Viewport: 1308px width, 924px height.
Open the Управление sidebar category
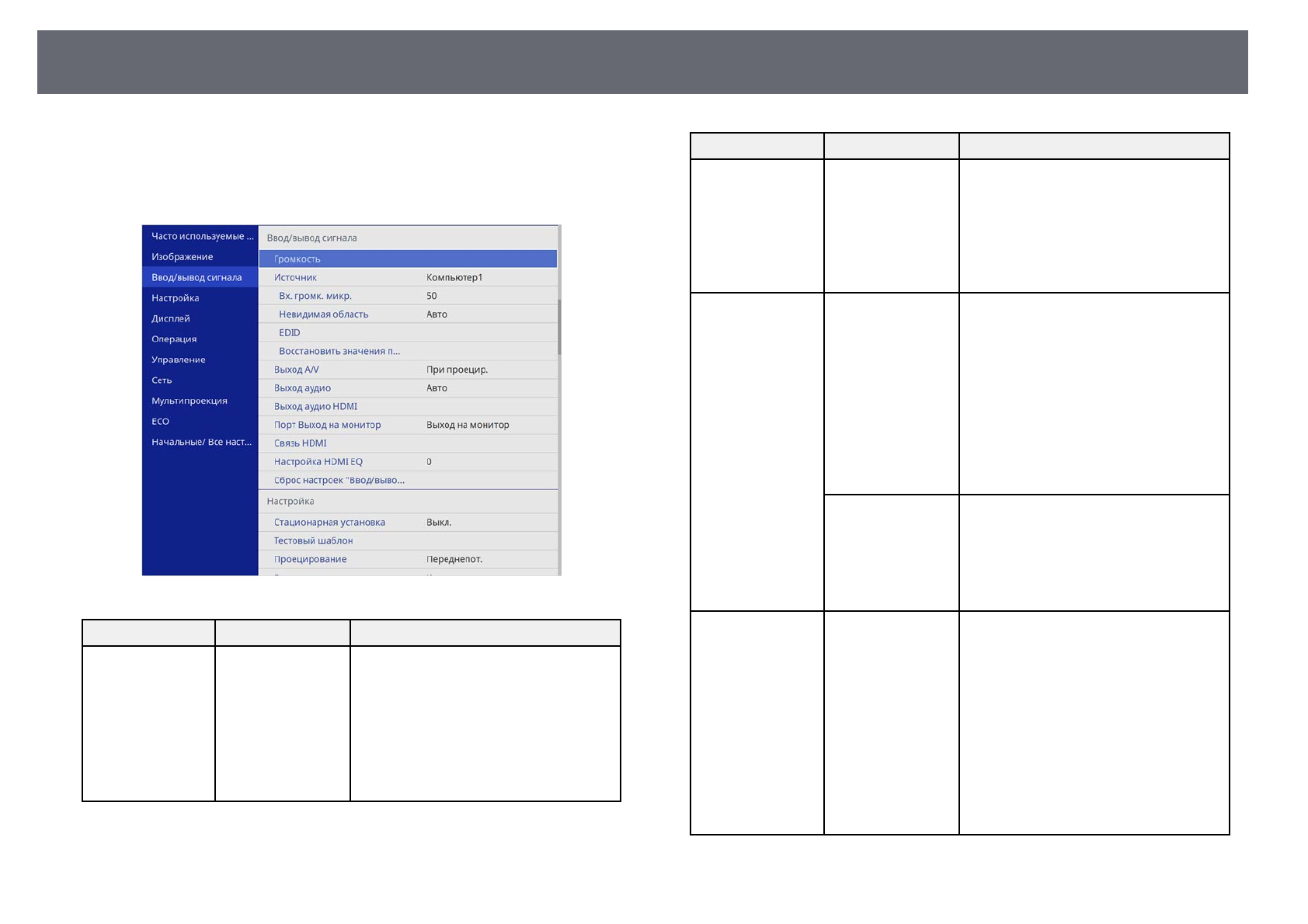point(179,360)
